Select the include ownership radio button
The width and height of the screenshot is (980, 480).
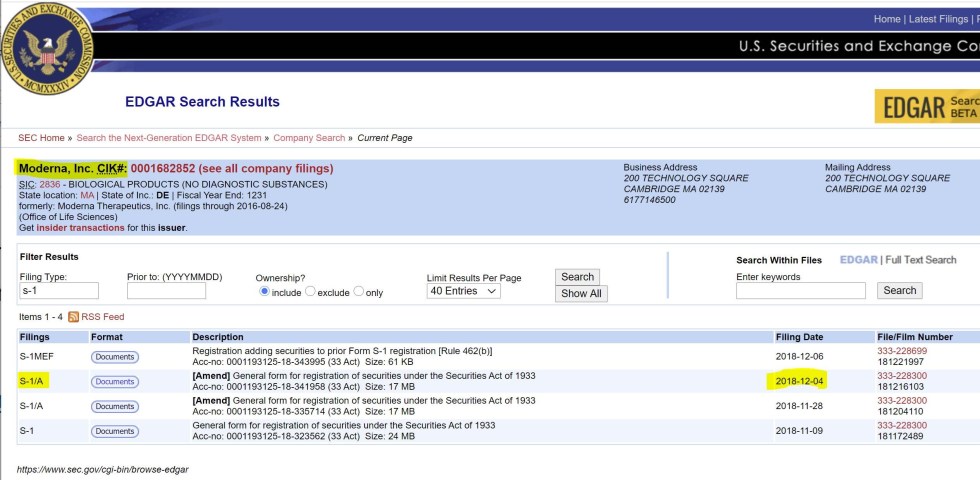click(x=264, y=291)
